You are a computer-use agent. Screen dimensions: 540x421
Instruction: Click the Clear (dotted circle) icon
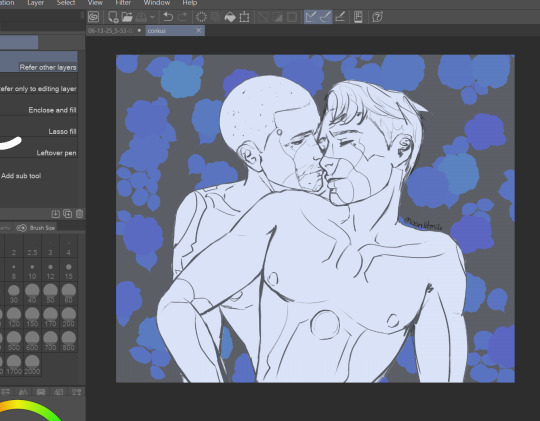click(x=201, y=17)
